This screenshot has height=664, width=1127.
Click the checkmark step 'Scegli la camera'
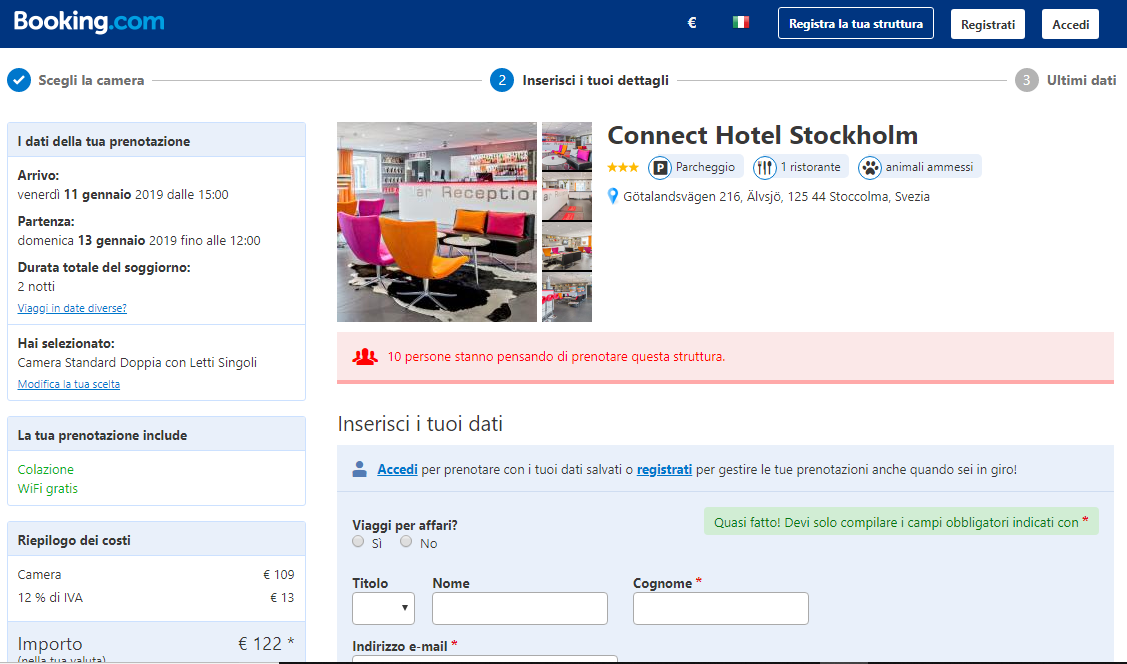coord(19,80)
